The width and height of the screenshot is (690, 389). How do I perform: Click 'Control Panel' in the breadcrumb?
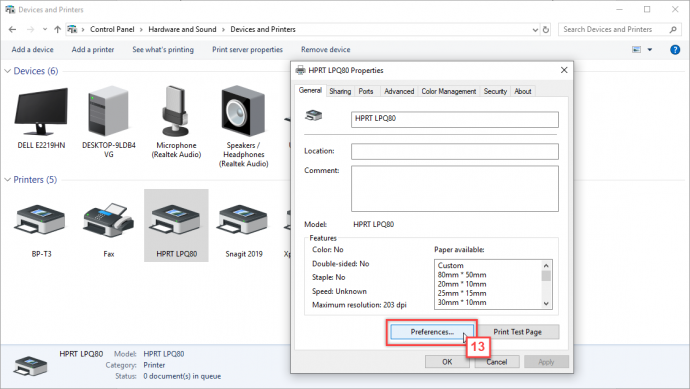coord(112,29)
